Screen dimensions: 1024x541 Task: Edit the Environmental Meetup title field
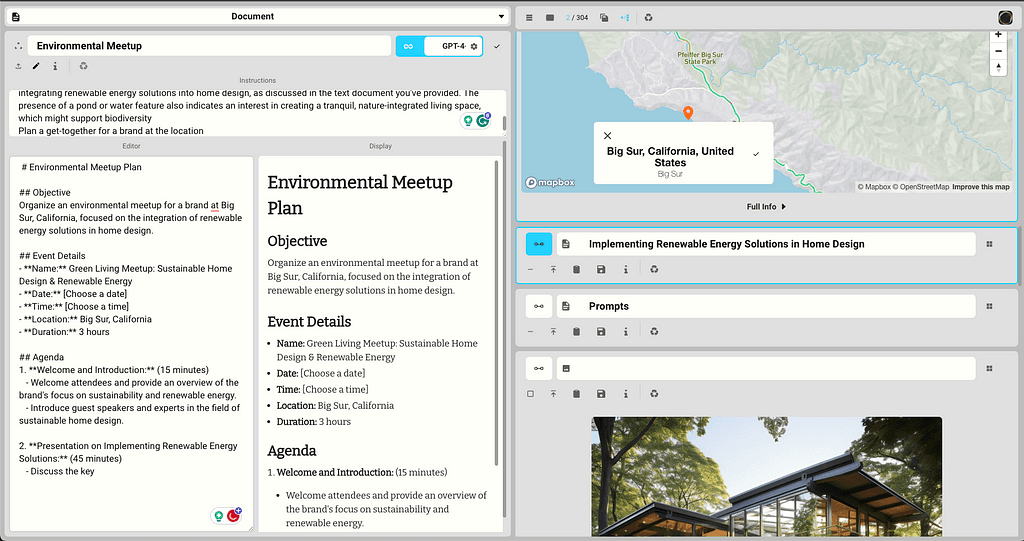click(209, 46)
